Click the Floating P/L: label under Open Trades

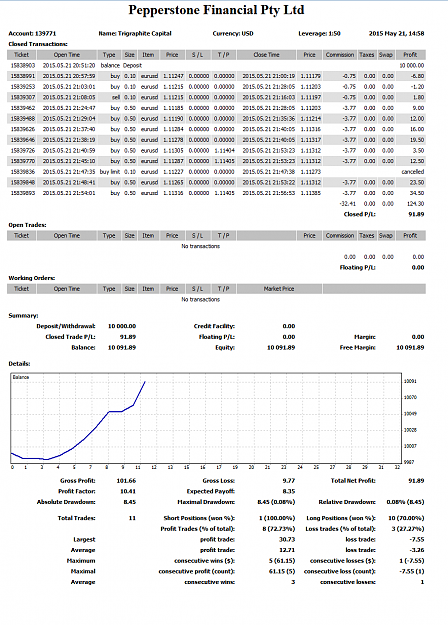[x=358, y=267]
